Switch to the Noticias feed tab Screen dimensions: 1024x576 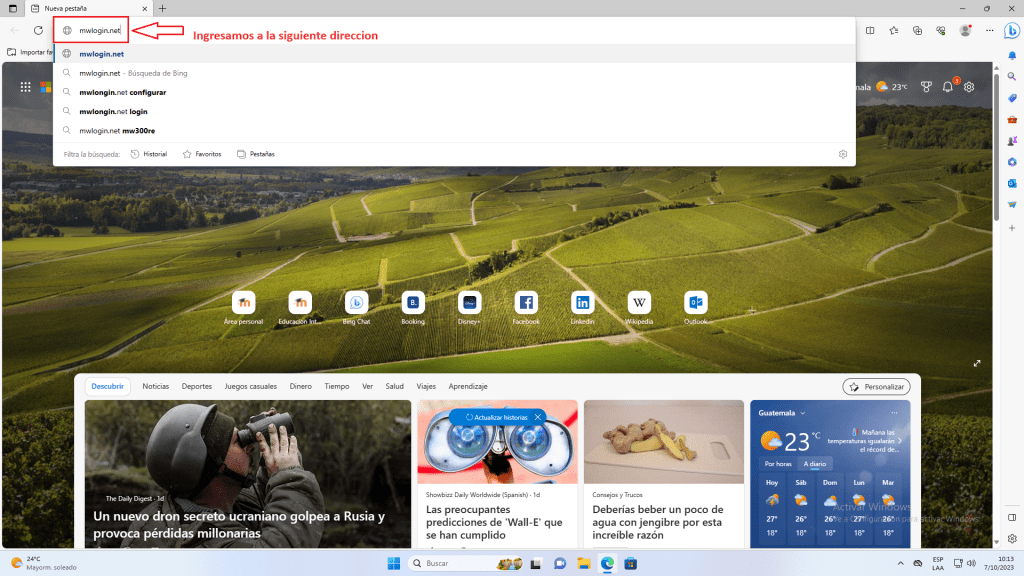coord(155,386)
